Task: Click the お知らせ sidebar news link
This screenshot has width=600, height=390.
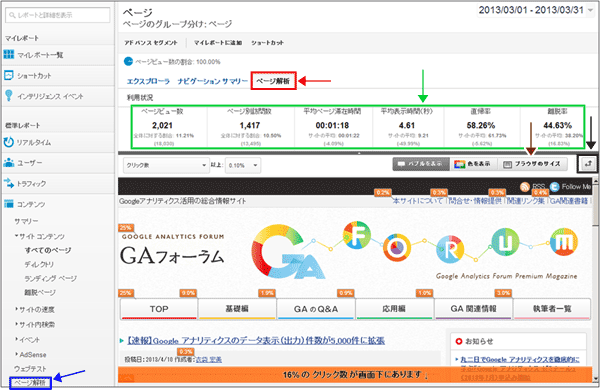Action: pyautogui.click(x=519, y=359)
